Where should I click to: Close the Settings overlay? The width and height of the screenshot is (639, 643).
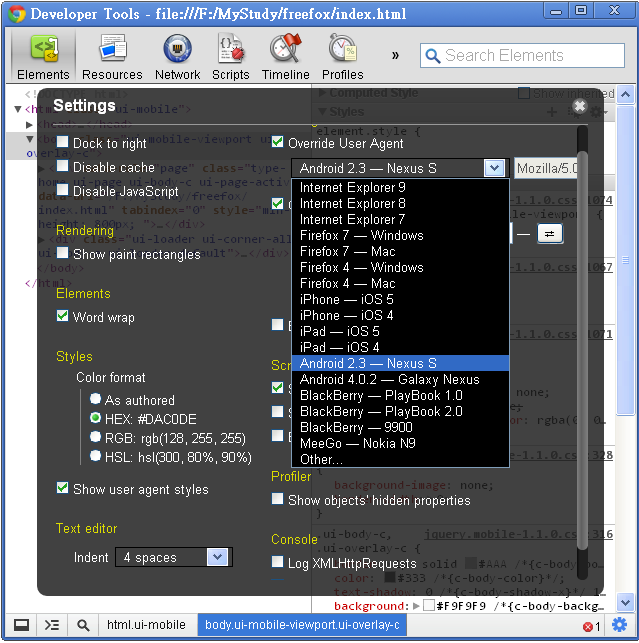[x=580, y=106]
